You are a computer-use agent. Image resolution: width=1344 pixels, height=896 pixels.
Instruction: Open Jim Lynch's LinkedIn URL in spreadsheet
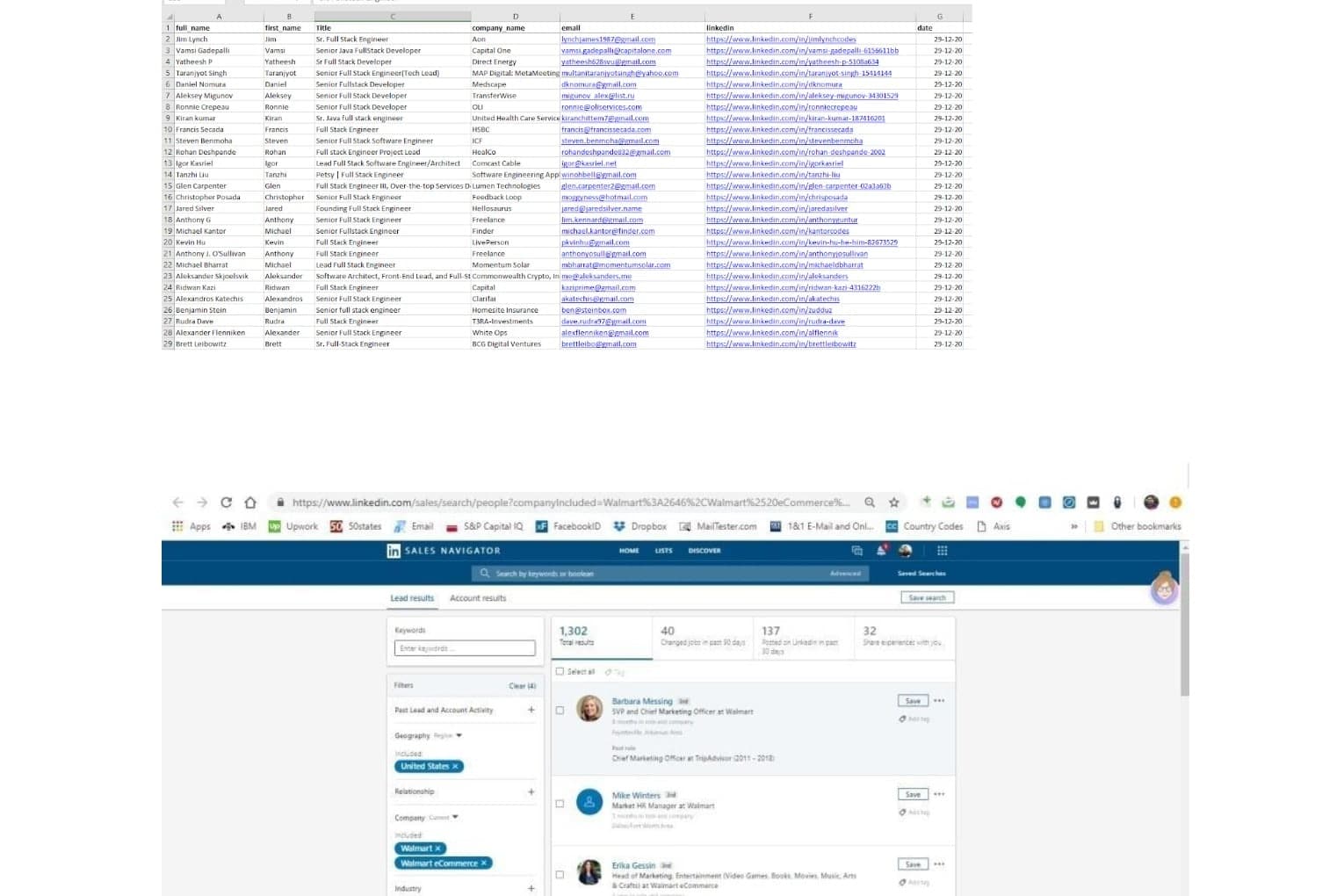click(781, 40)
